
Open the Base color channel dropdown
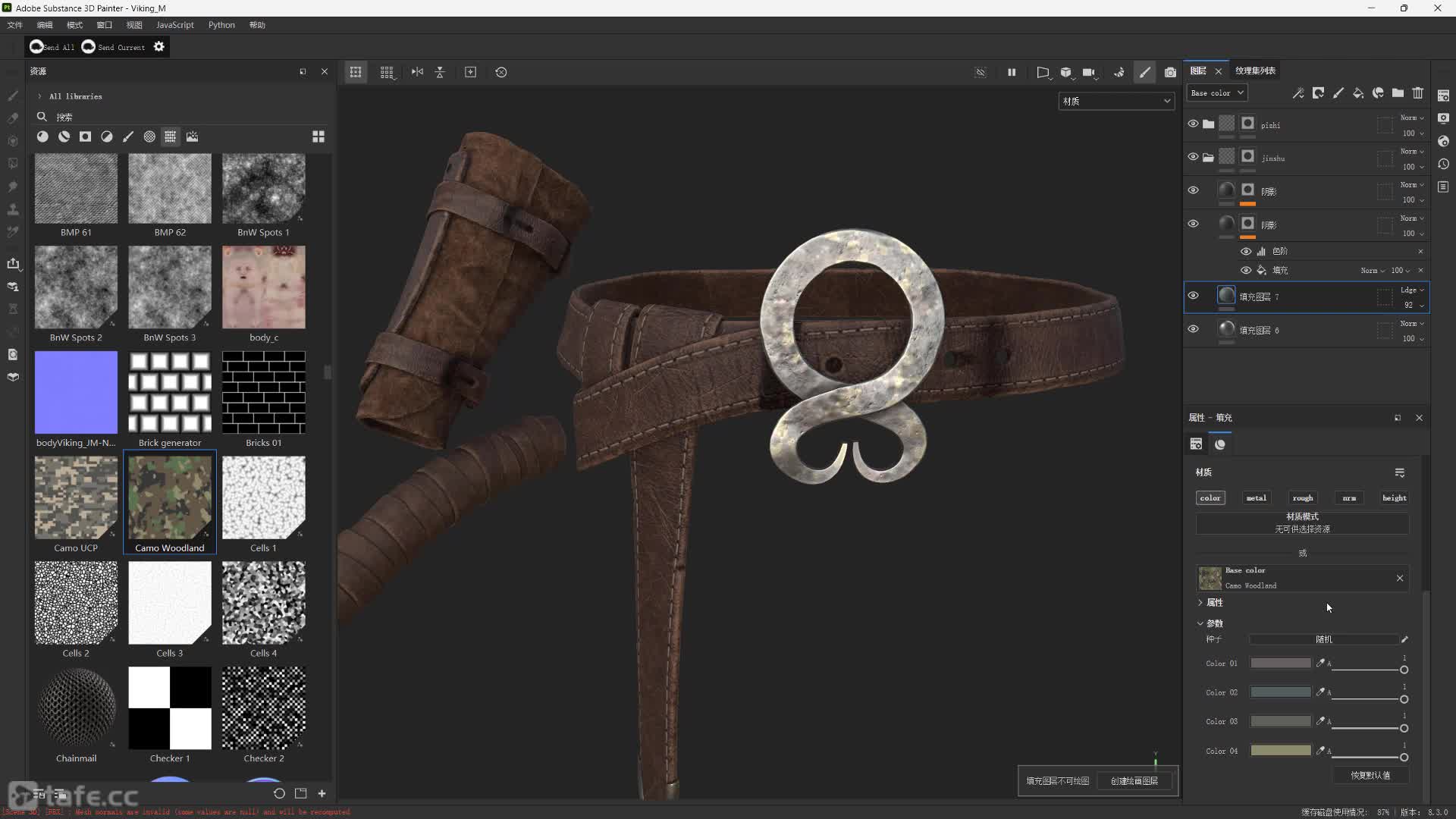click(1216, 93)
